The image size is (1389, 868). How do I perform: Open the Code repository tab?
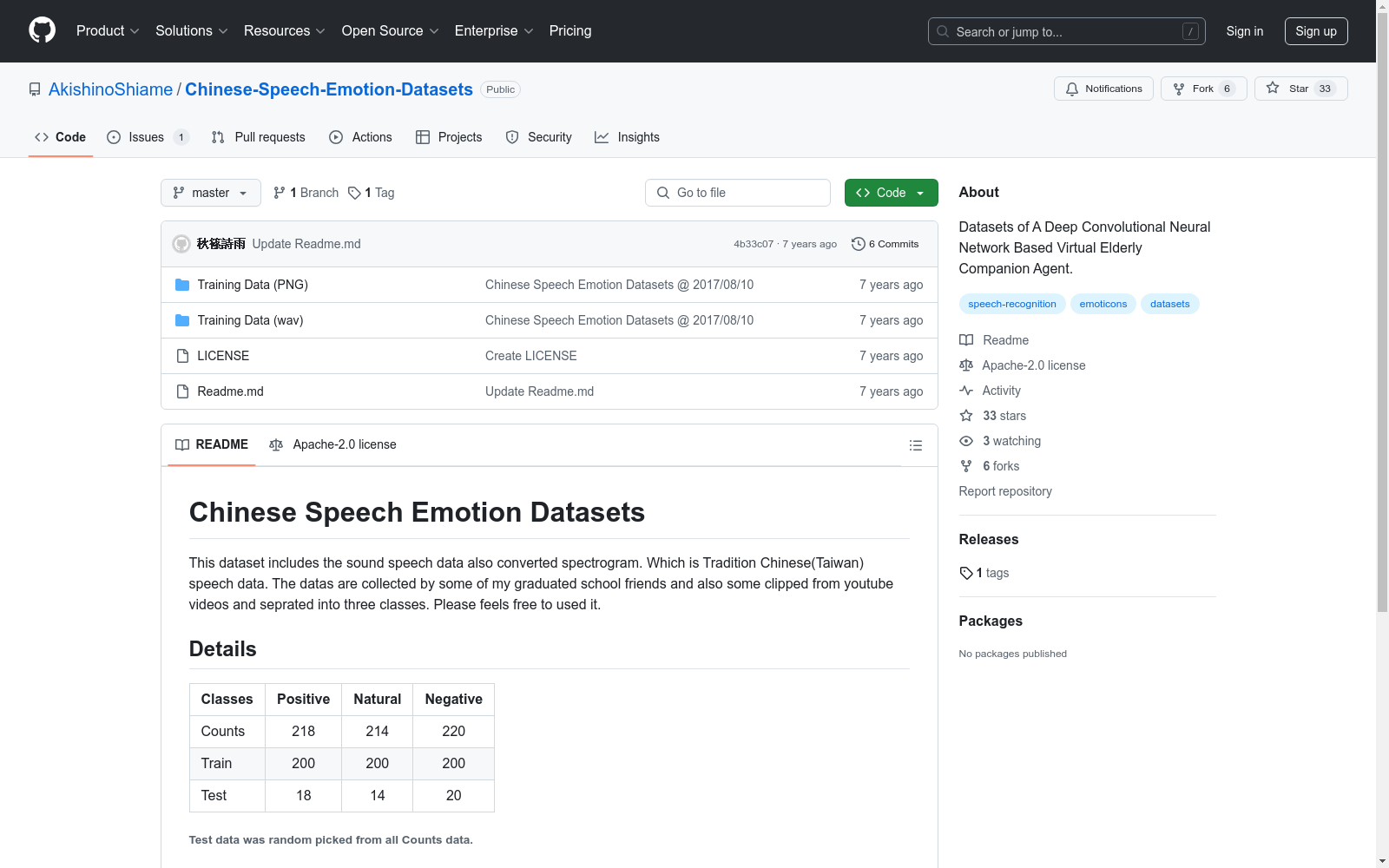click(x=61, y=137)
